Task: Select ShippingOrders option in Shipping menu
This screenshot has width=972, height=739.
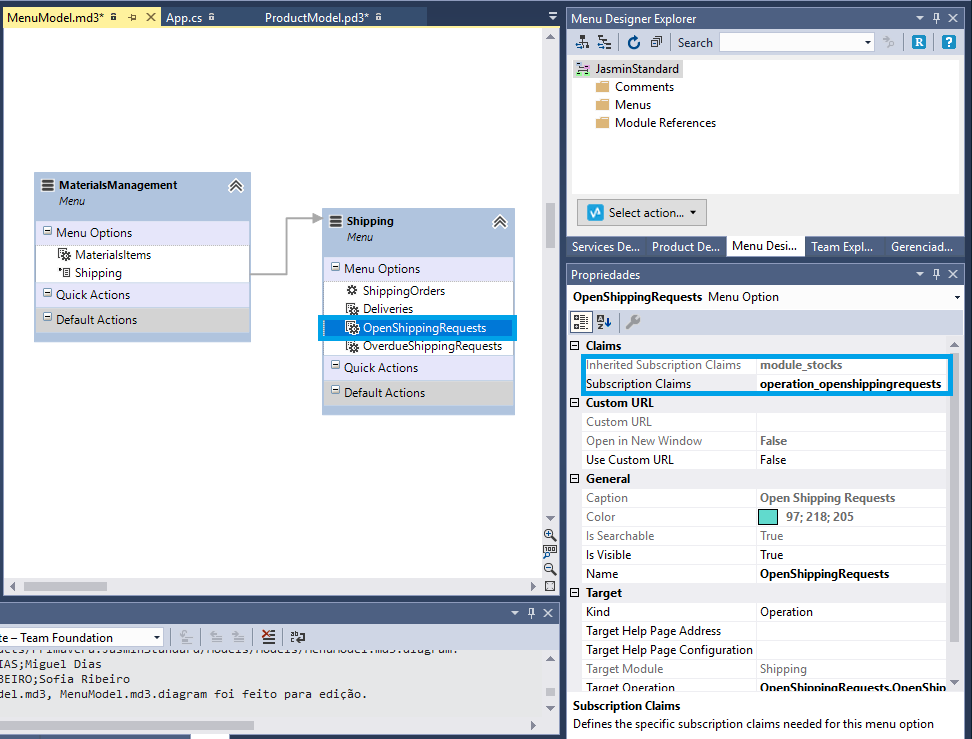Action: (404, 291)
